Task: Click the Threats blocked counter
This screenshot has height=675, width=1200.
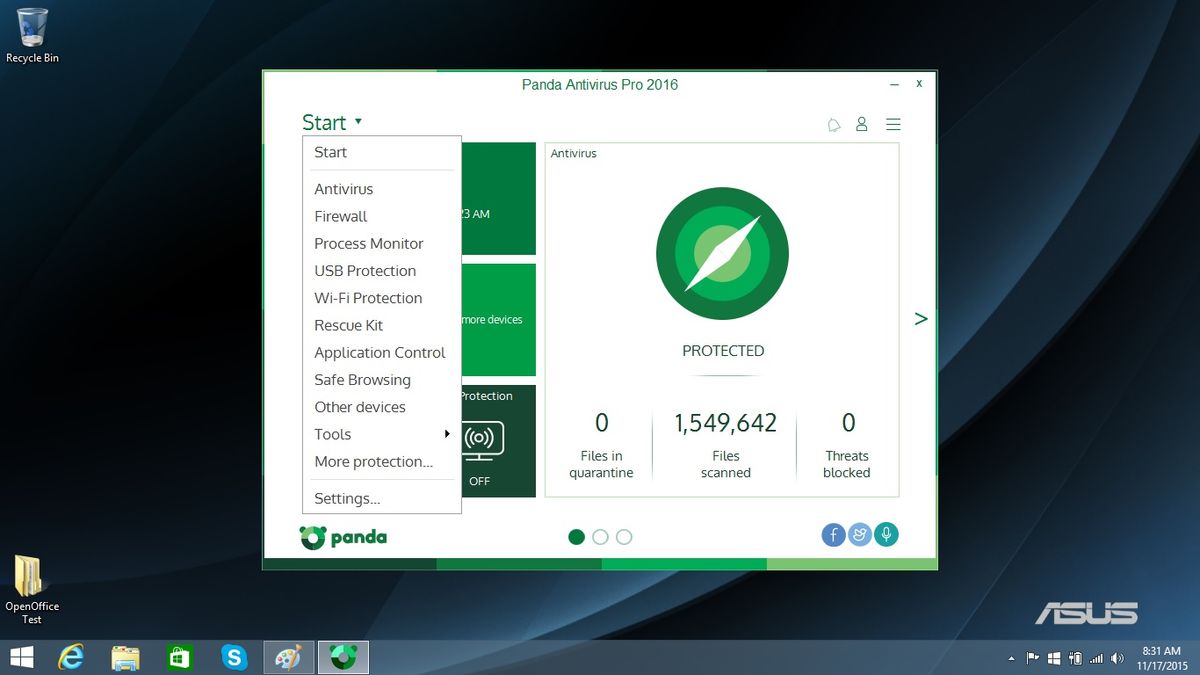Action: point(847,445)
